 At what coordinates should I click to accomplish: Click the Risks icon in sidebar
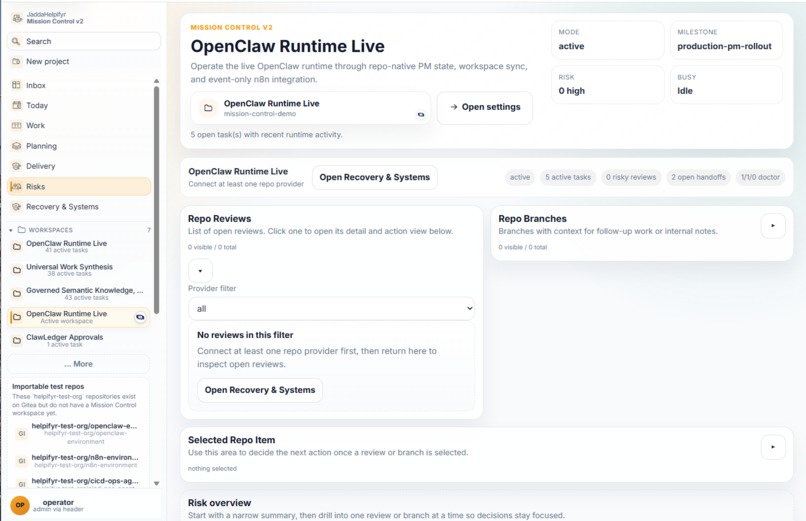tap(16, 187)
